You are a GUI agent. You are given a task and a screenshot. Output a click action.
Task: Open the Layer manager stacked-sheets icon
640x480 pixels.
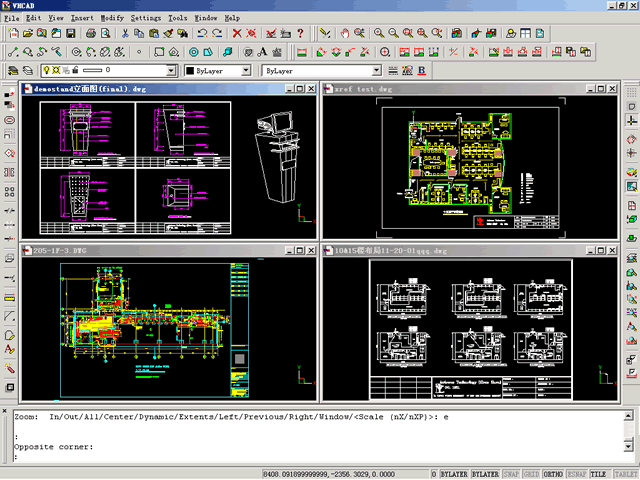click(13, 71)
